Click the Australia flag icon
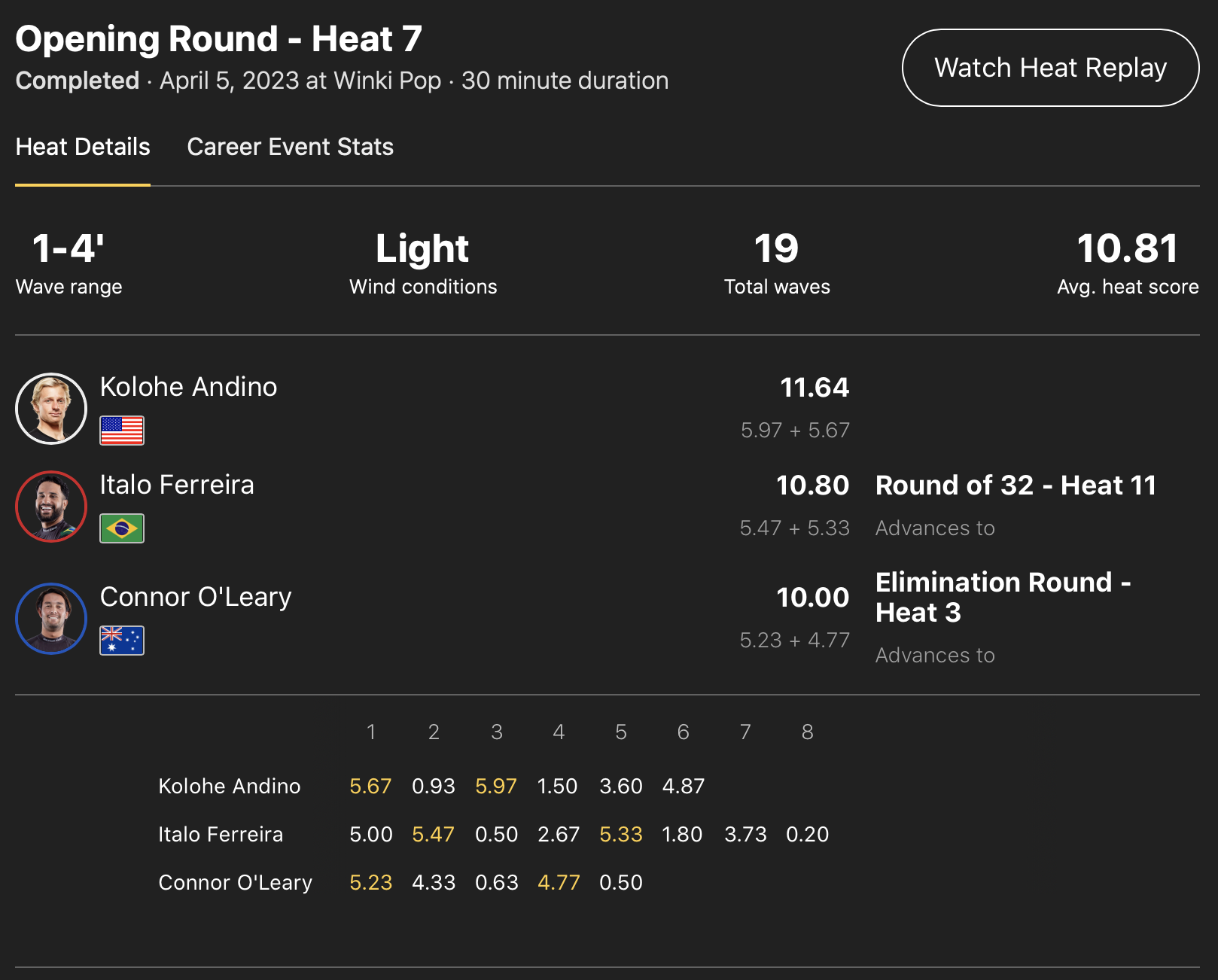The width and height of the screenshot is (1218, 980). coord(122,641)
